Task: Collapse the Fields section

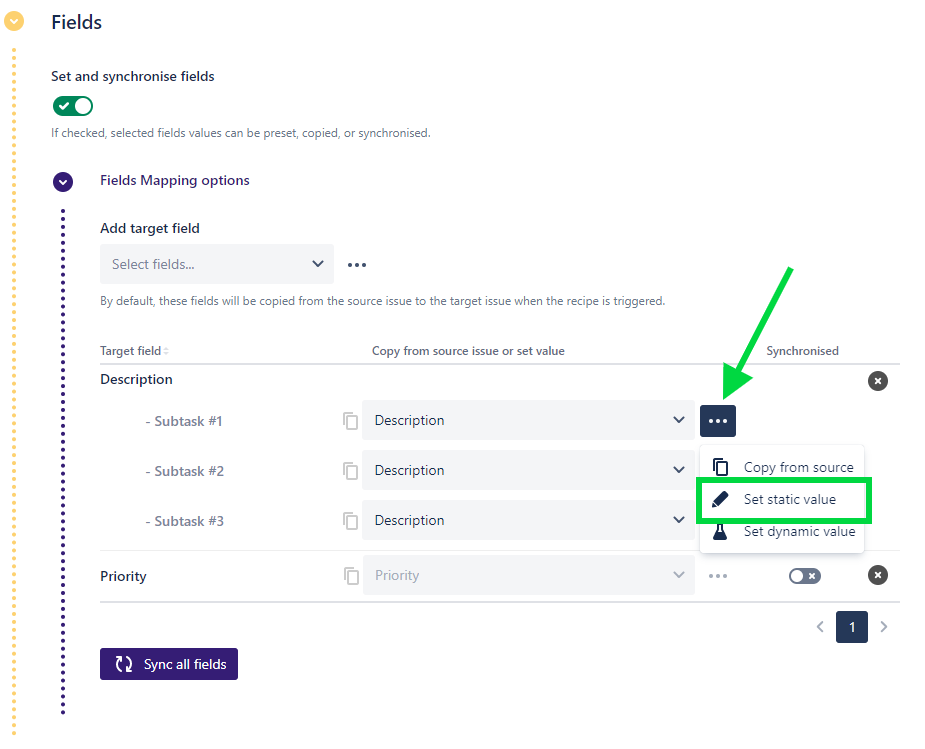Action: [14, 22]
